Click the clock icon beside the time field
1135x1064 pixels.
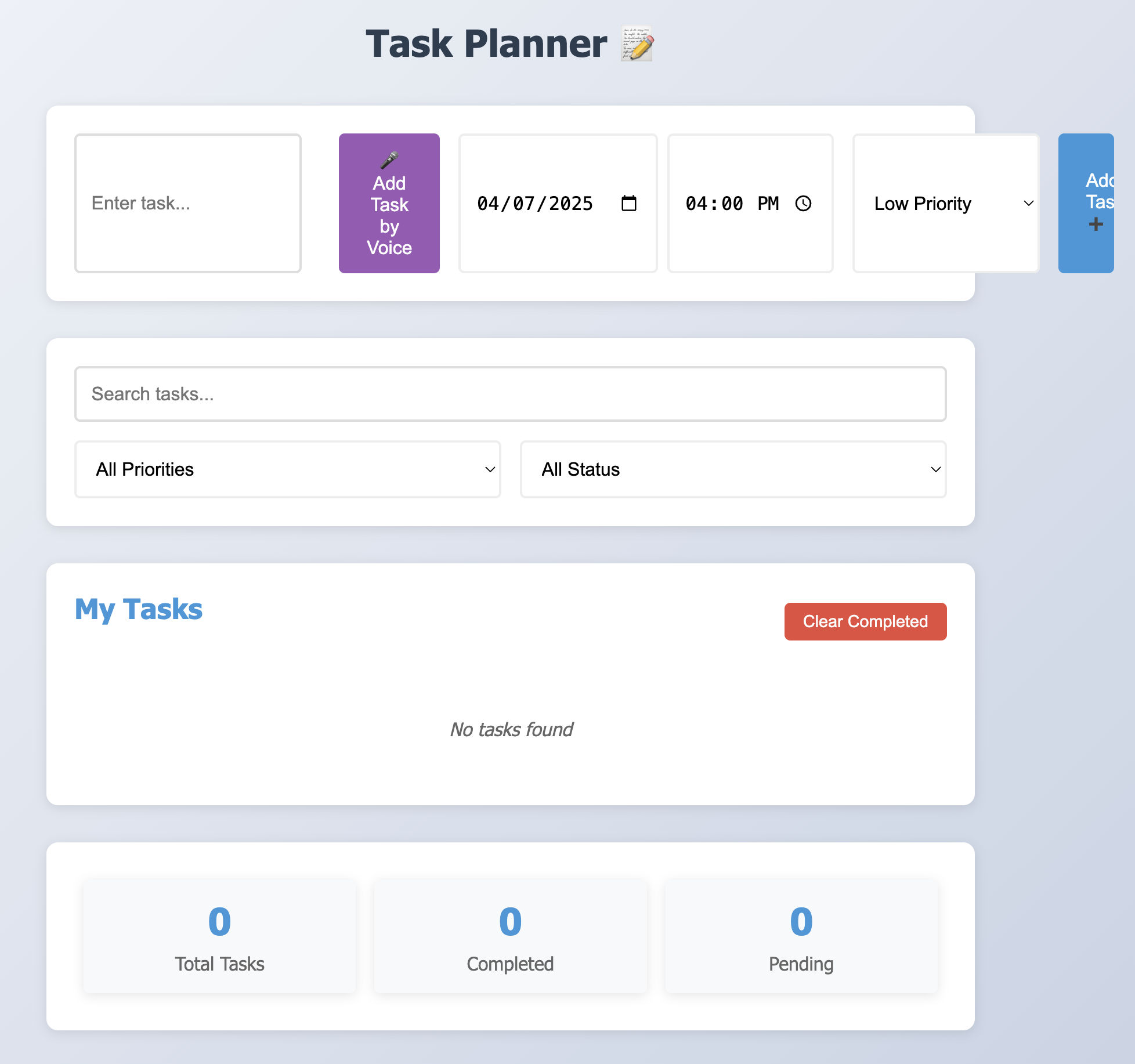click(804, 204)
